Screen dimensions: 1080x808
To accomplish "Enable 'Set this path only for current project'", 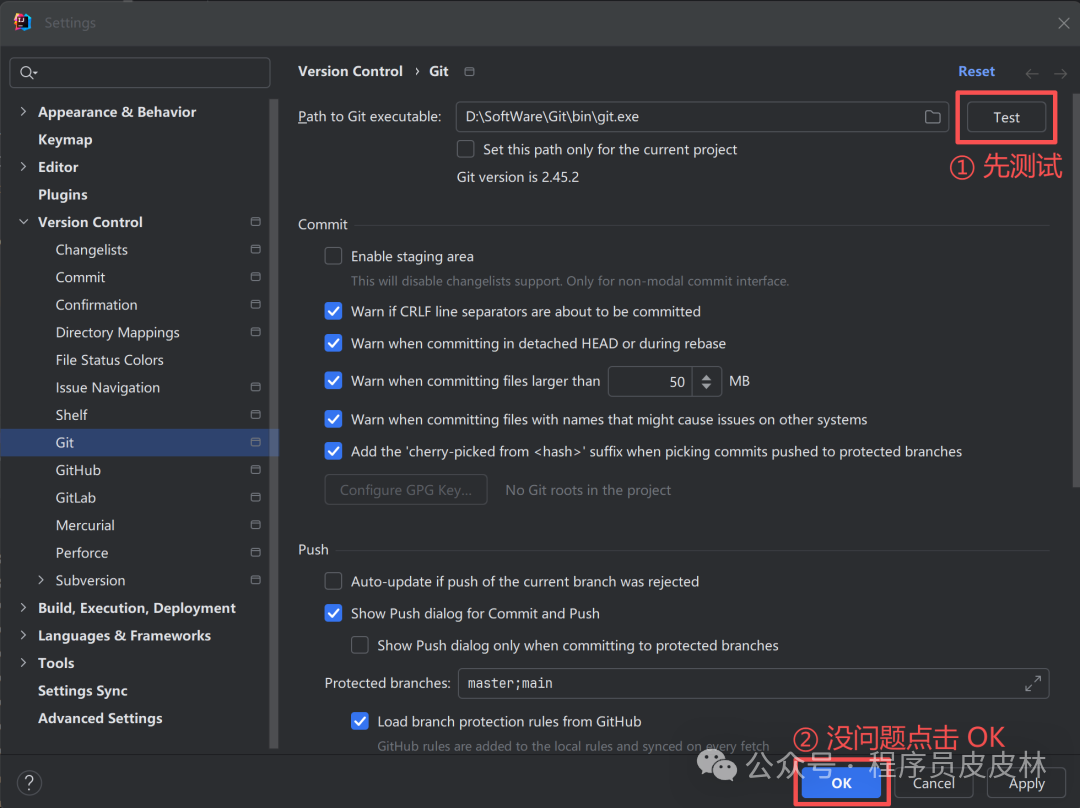I will [x=466, y=149].
